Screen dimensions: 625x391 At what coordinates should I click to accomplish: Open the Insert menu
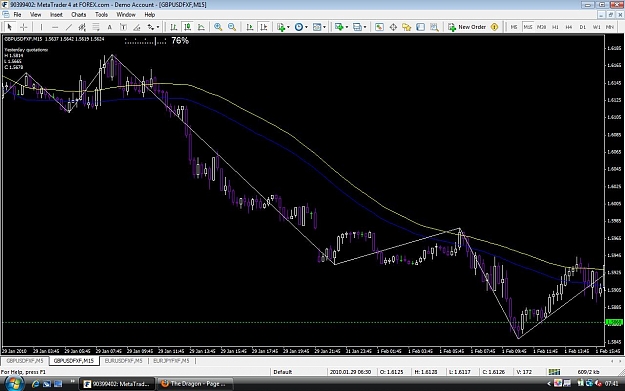[56, 14]
